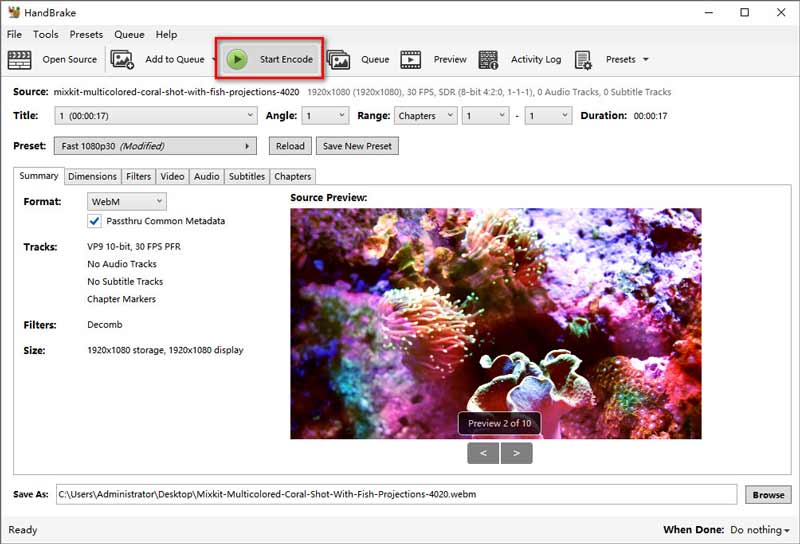This screenshot has height=544, width=800.
Task: Click the toolbar Preview label
Action: (x=450, y=60)
